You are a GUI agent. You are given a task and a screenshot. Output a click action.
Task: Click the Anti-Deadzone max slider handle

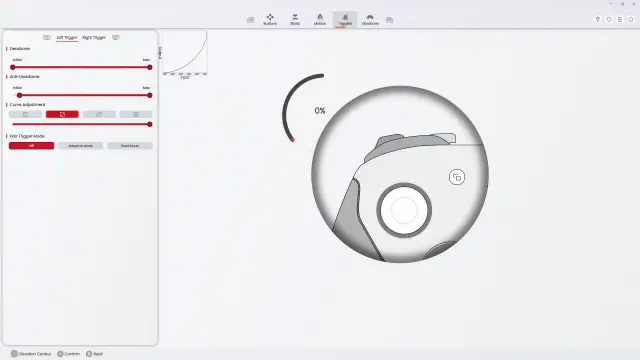click(150, 95)
